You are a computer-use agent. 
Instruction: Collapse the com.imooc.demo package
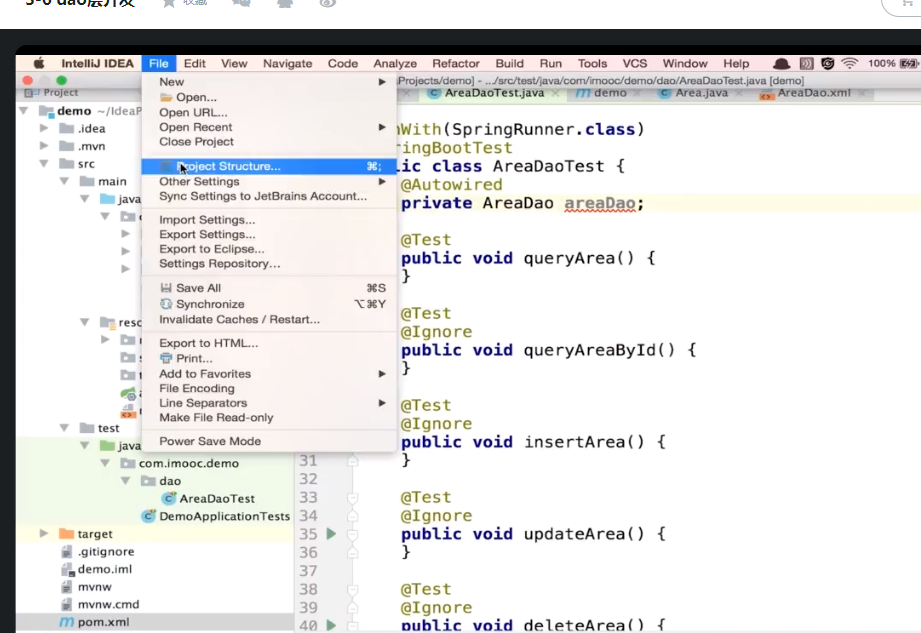[105, 463]
